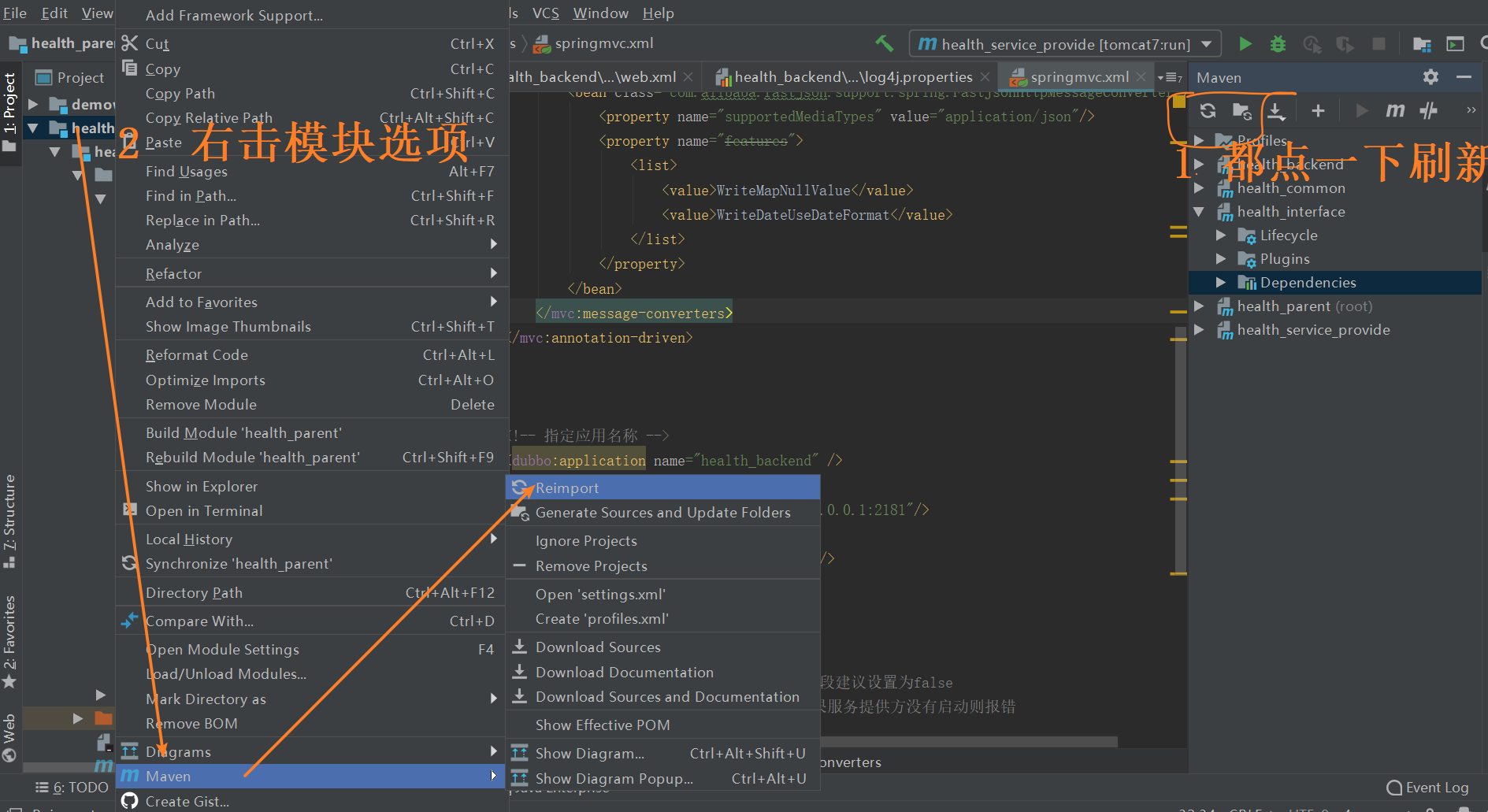Reimport all Maven projects refresh icon
1488x812 pixels.
tap(1208, 111)
